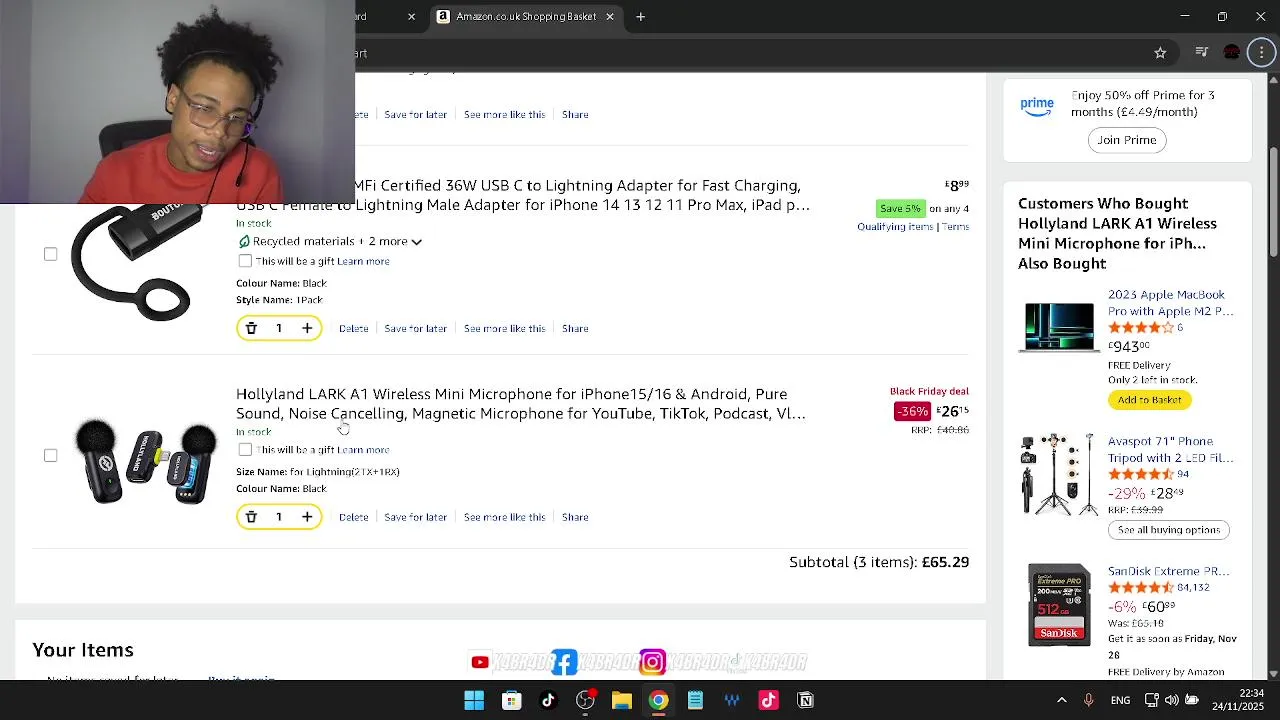
Task: Click the Avaspot tripod thumbnail image
Action: point(1059,475)
